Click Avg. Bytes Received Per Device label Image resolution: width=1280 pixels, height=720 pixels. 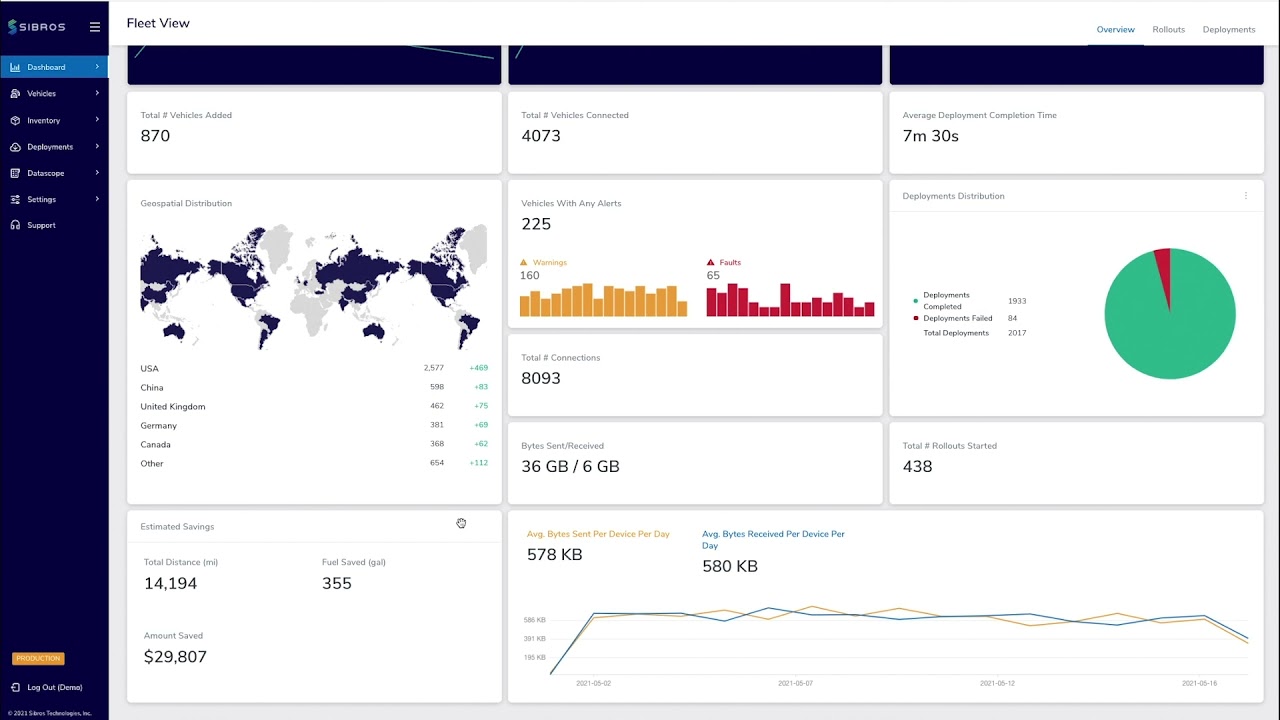pyautogui.click(x=773, y=540)
